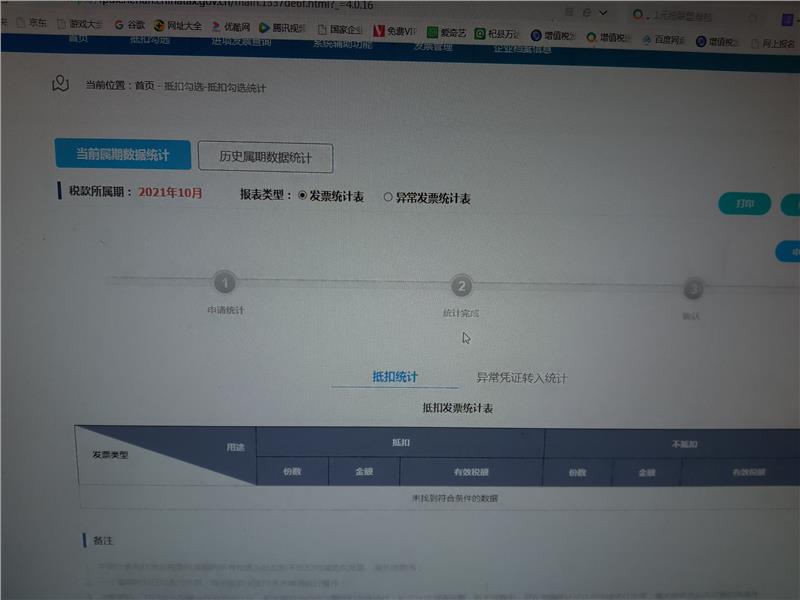Viewport: 800px width, 600px height.
Task: Click step 2 统计完成 circle
Action: tap(461, 287)
